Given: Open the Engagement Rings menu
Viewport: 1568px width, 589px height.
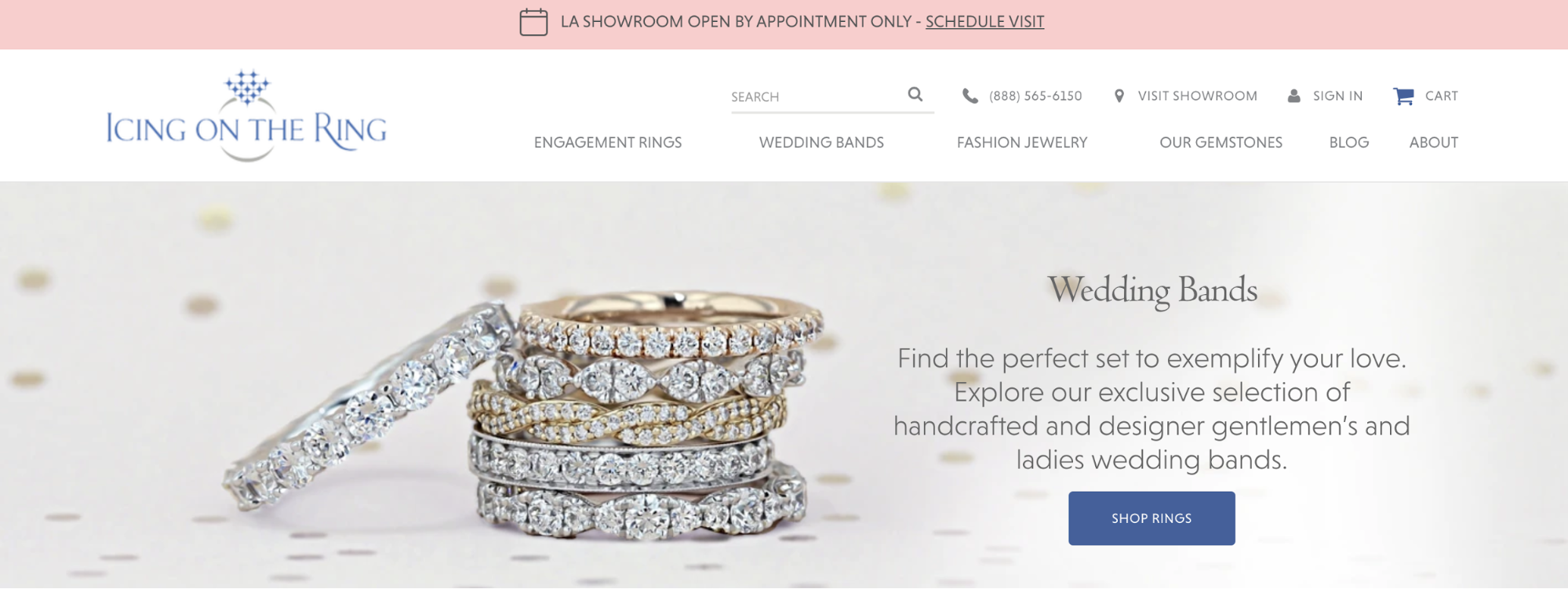Looking at the screenshot, I should tap(608, 142).
